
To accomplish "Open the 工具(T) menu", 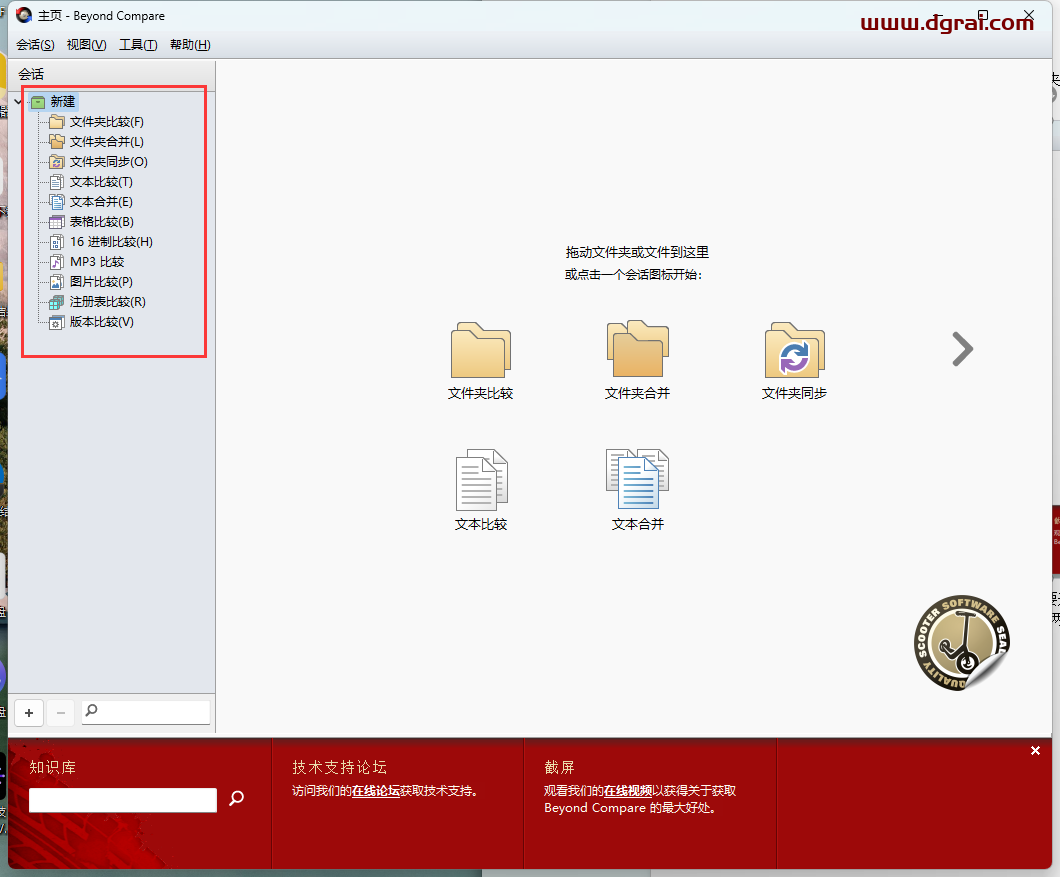I will pyautogui.click(x=138, y=45).
